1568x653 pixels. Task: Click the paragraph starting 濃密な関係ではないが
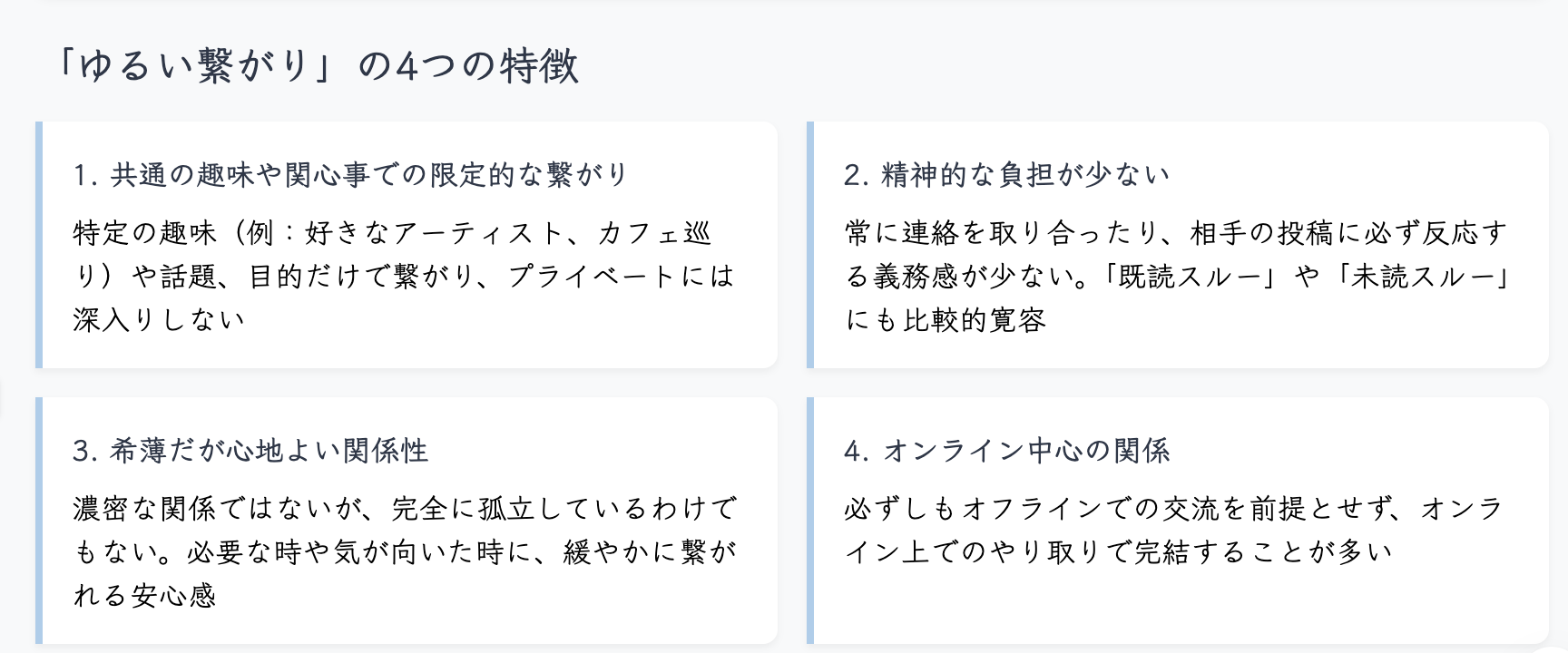click(405, 552)
